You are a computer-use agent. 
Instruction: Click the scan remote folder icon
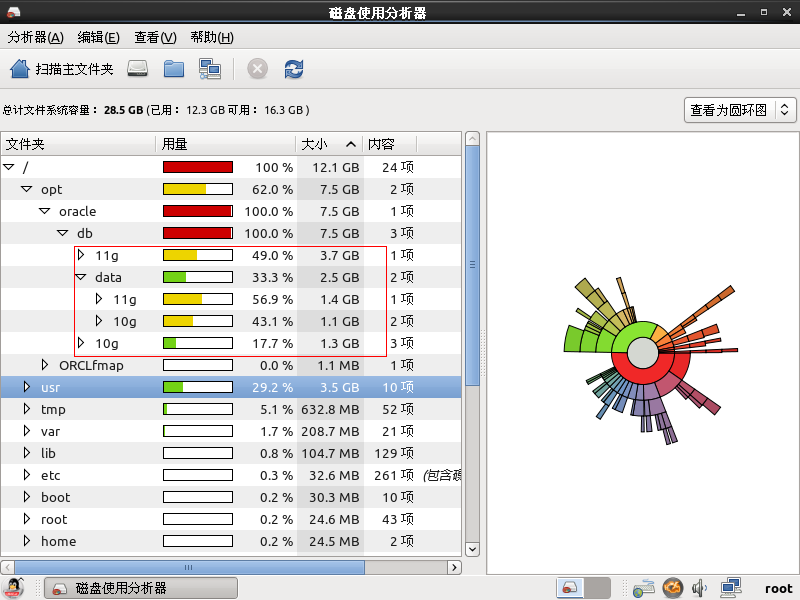tap(210, 69)
